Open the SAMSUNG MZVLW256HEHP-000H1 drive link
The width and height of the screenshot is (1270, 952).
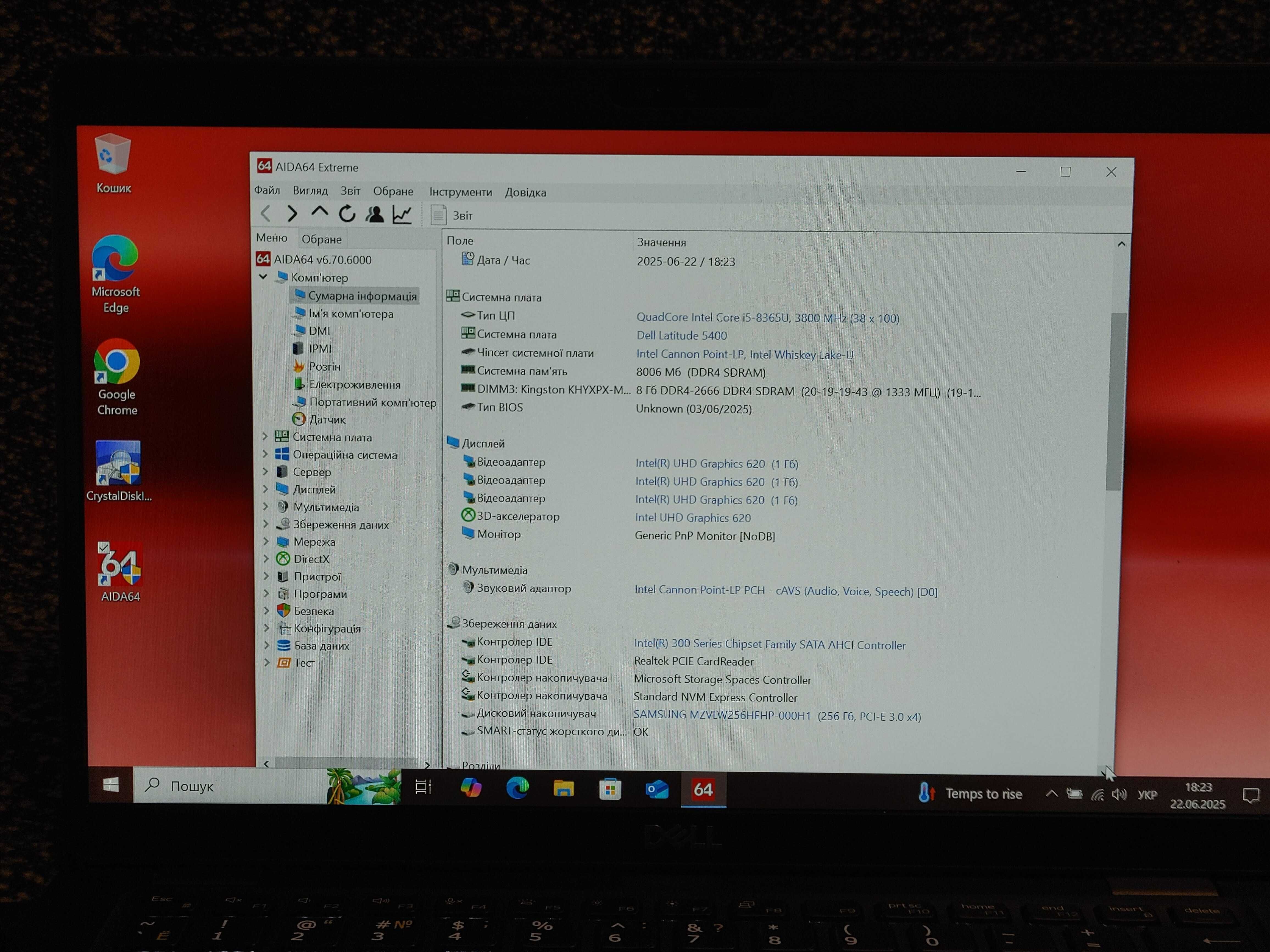[x=777, y=716]
